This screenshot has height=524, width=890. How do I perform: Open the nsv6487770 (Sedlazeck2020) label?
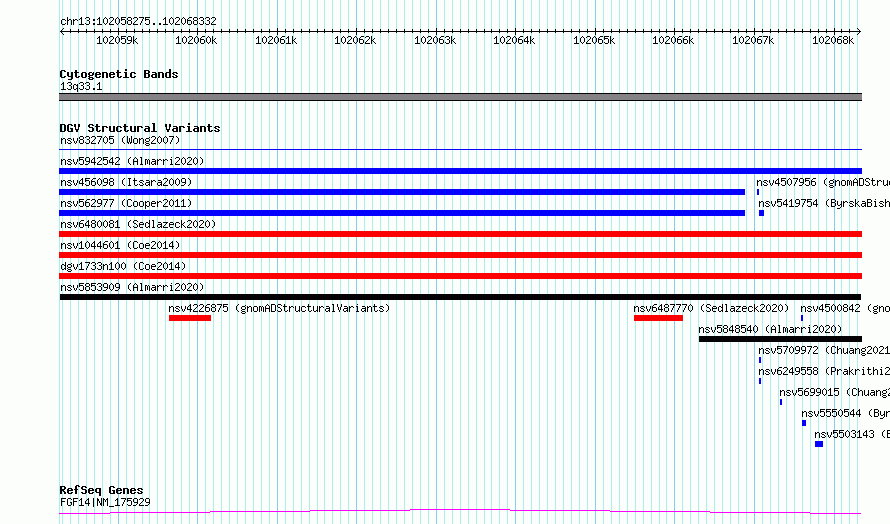click(711, 308)
